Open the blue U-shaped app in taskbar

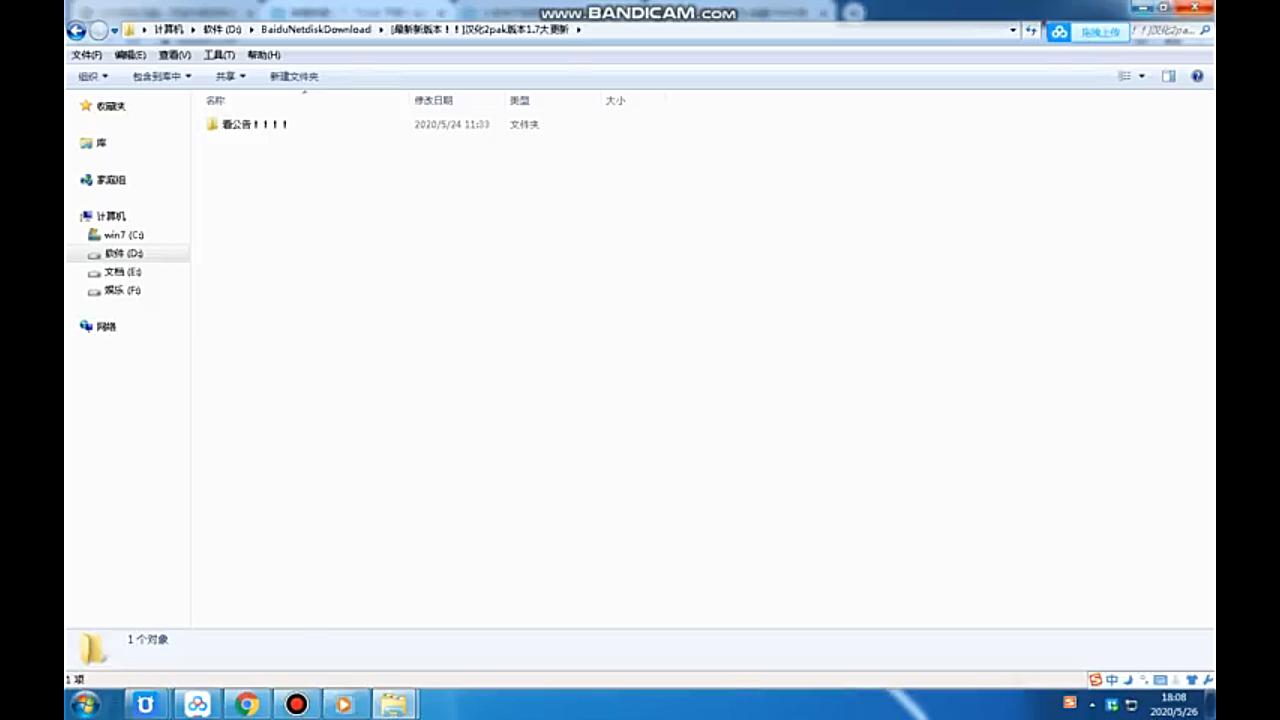coord(146,704)
